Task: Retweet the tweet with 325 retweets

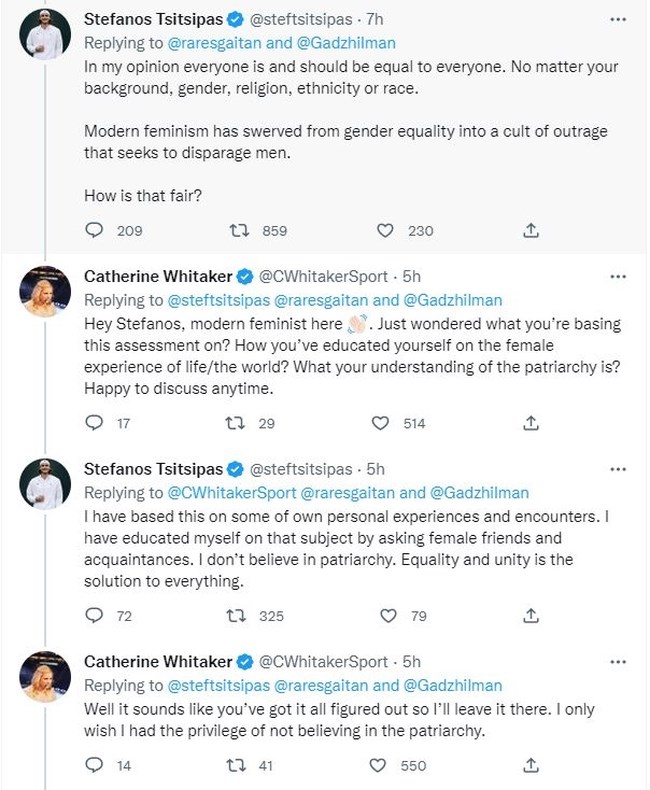Action: (x=240, y=616)
